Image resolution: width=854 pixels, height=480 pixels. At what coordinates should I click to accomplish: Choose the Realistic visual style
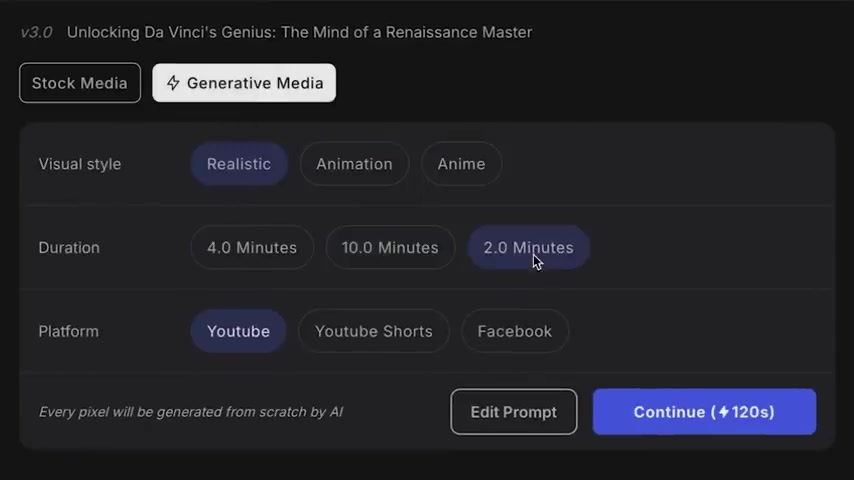239,164
